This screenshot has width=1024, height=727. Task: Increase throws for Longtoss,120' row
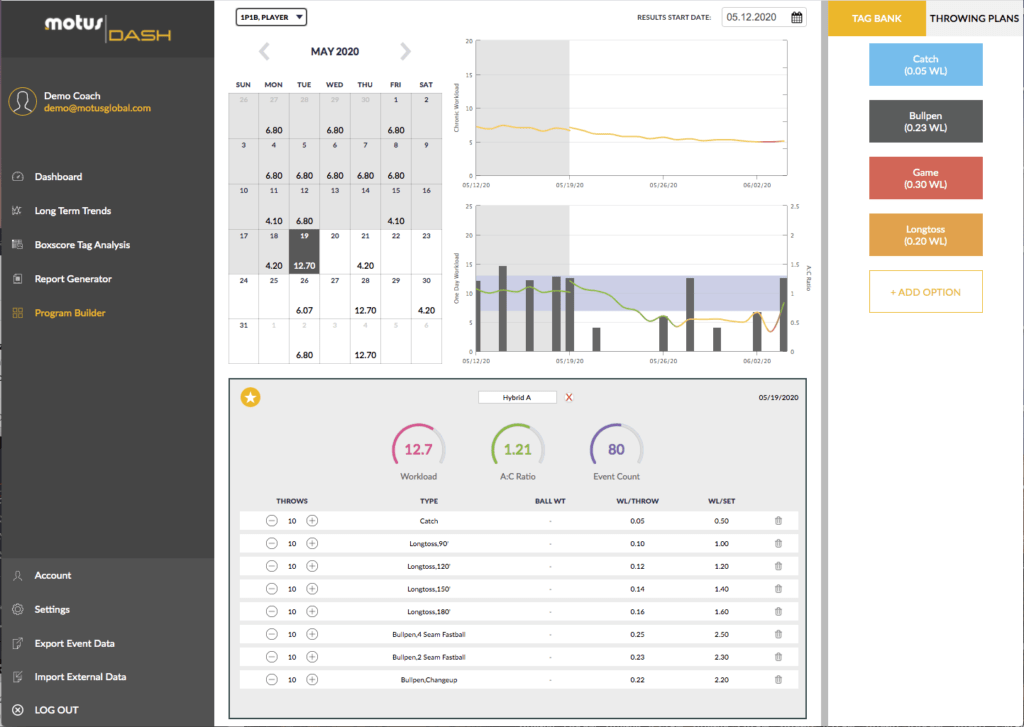click(312, 566)
